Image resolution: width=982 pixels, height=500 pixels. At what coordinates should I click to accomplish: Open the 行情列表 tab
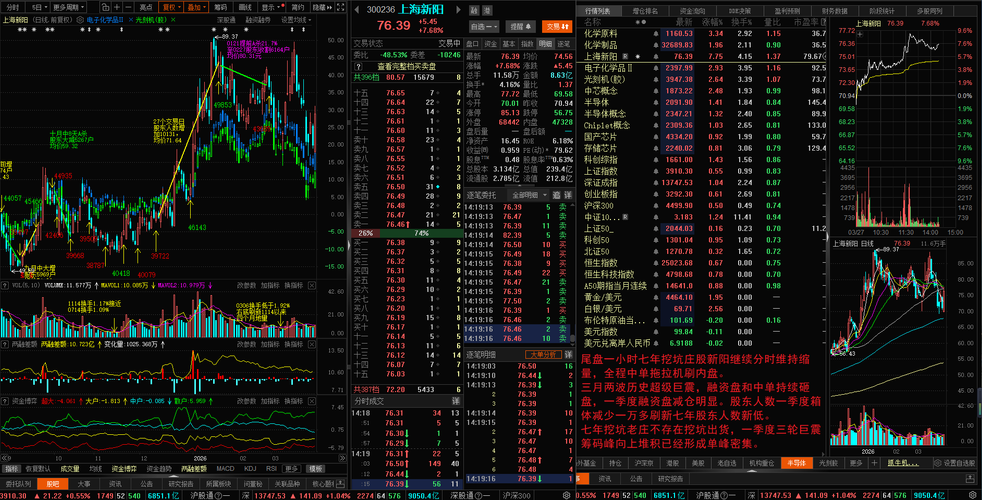(x=598, y=11)
